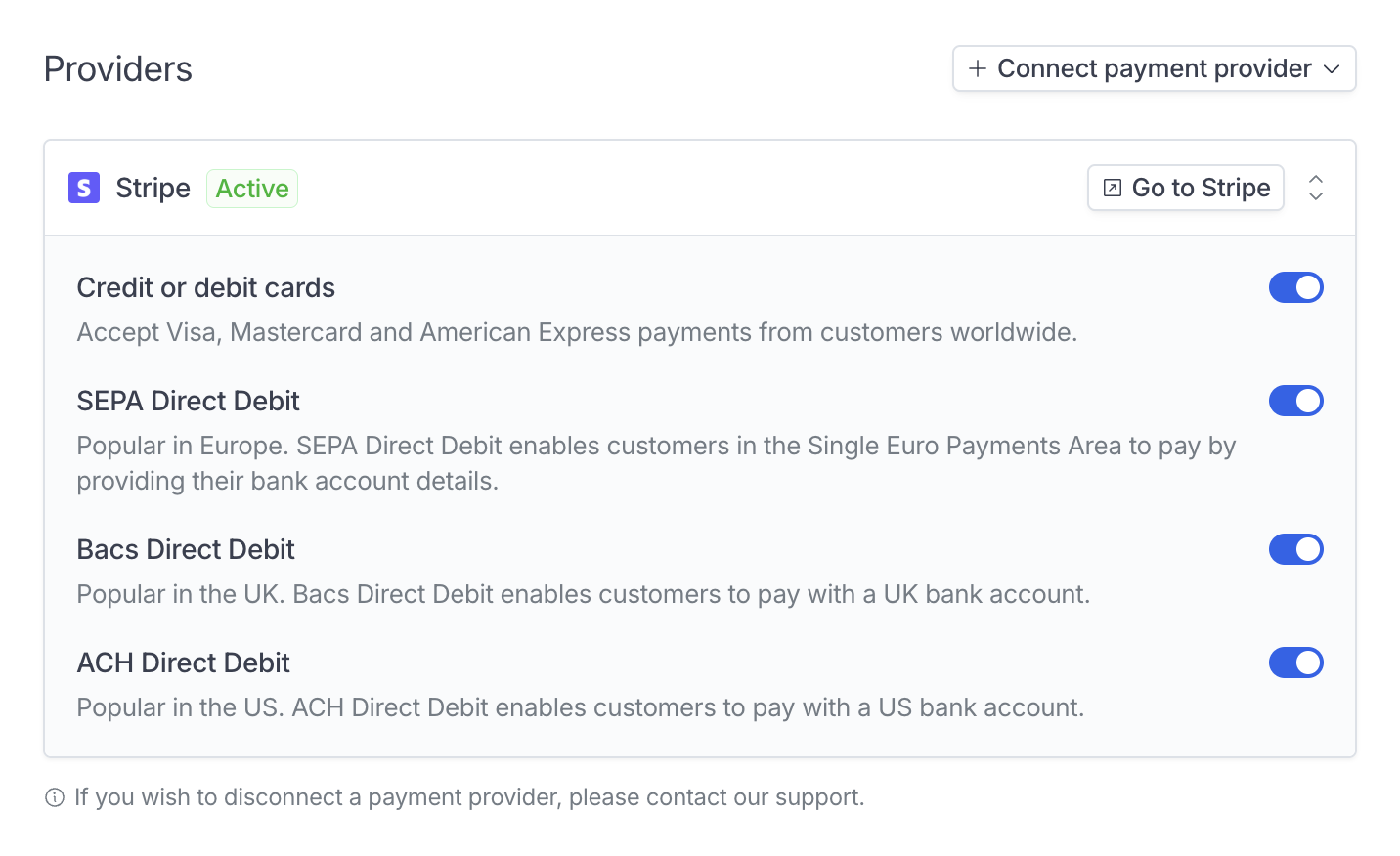Click the info icon beside disconnect notice

click(55, 798)
